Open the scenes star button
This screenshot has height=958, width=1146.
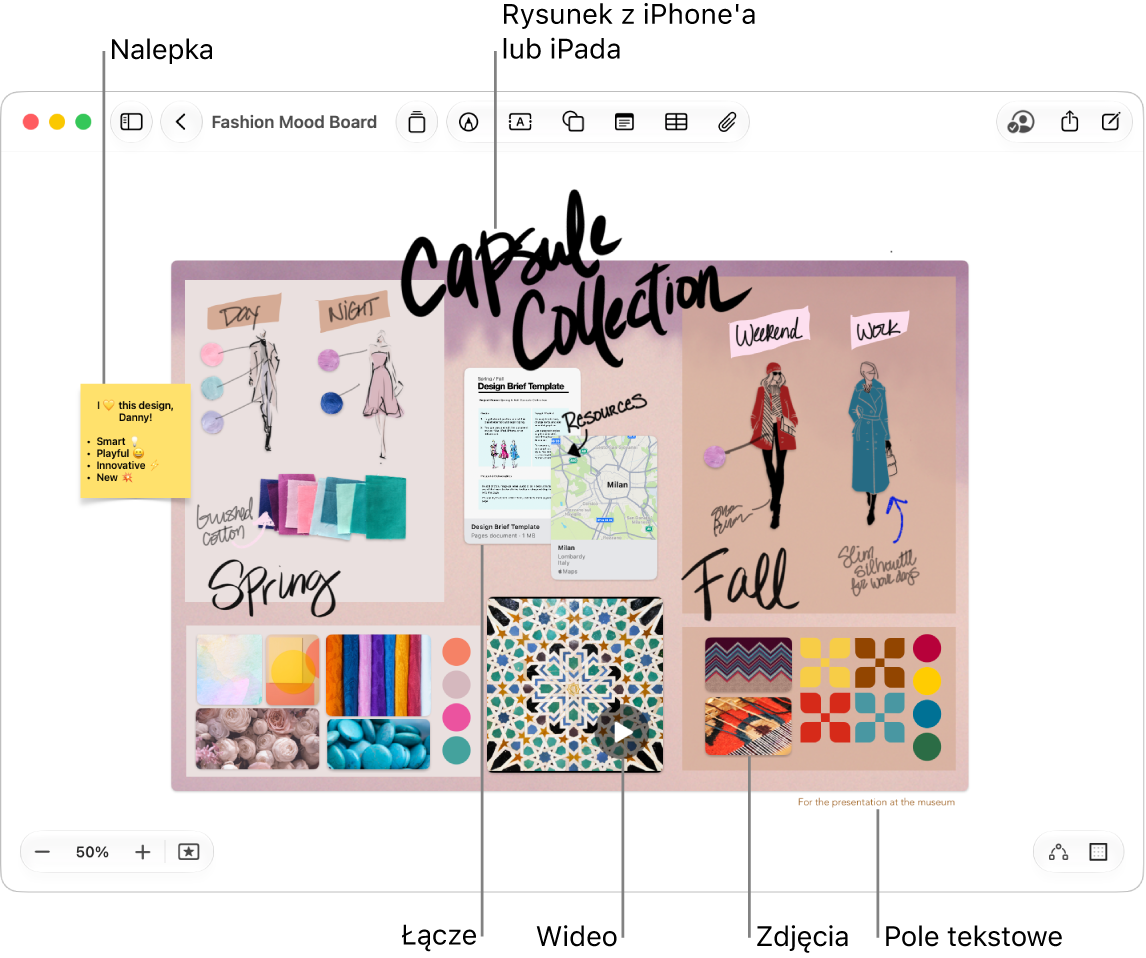(x=189, y=852)
